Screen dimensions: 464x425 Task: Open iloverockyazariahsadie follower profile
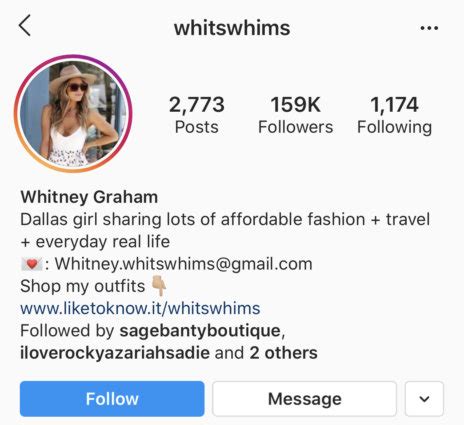115,353
